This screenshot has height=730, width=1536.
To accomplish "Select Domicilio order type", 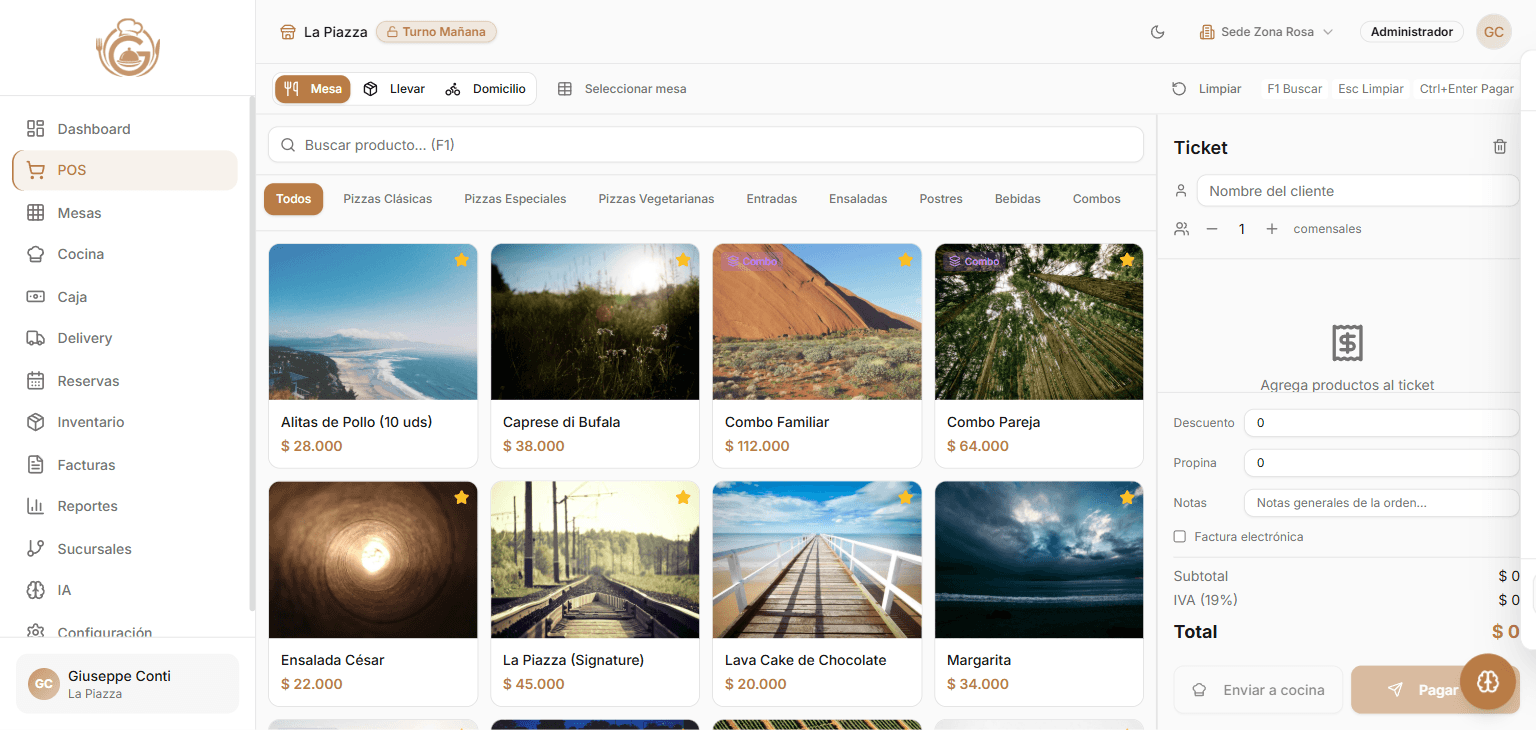I will pos(486,89).
